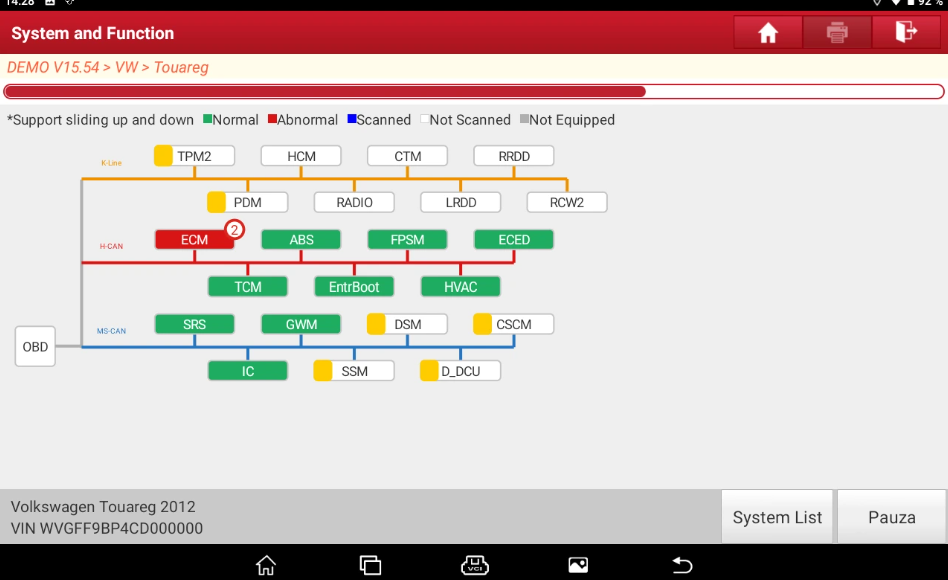Screen dimensions: 948x580
Task: Select the abnormal ECM module
Action: [x=194, y=240]
